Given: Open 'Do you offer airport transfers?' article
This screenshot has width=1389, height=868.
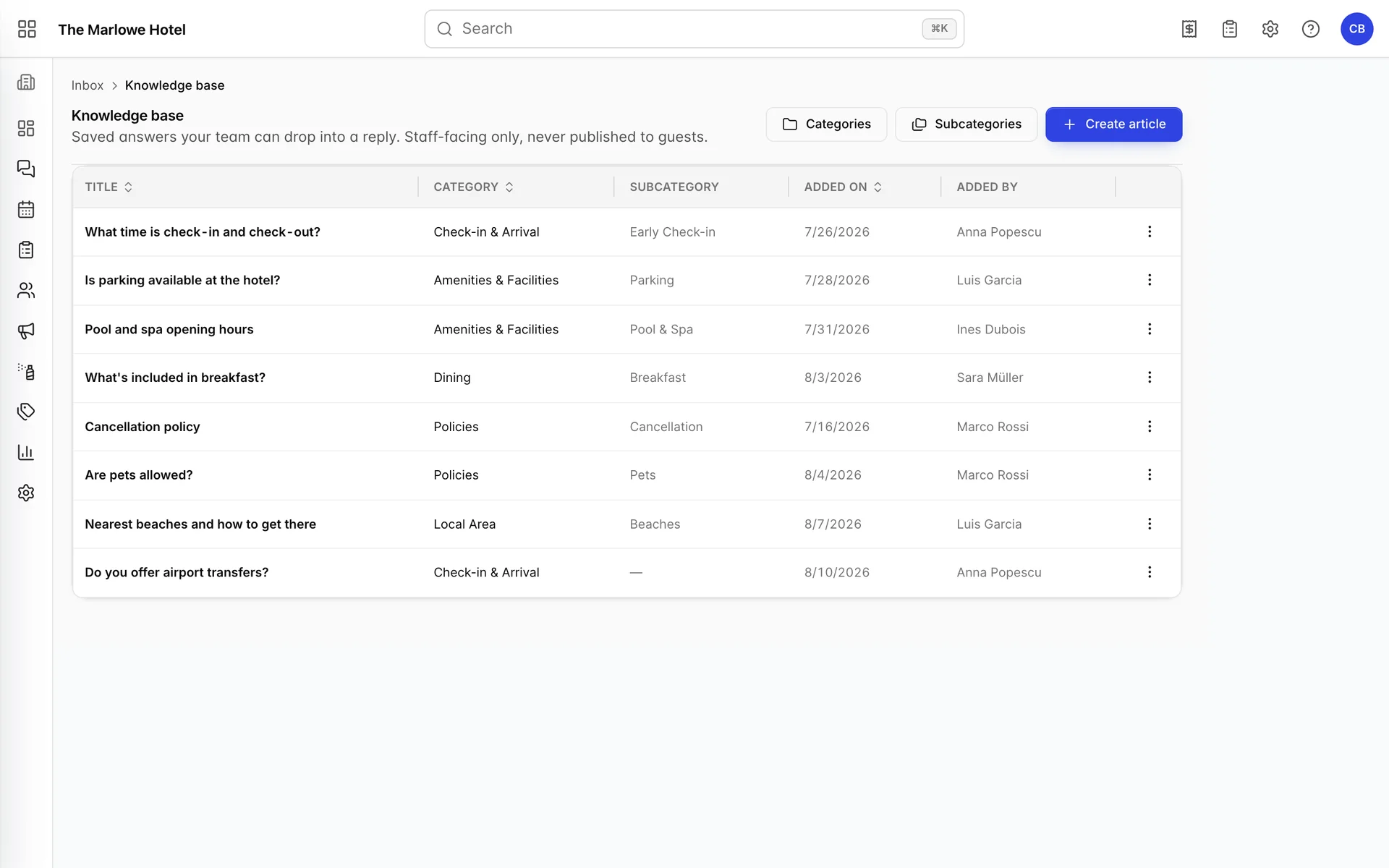Looking at the screenshot, I should click(x=177, y=572).
